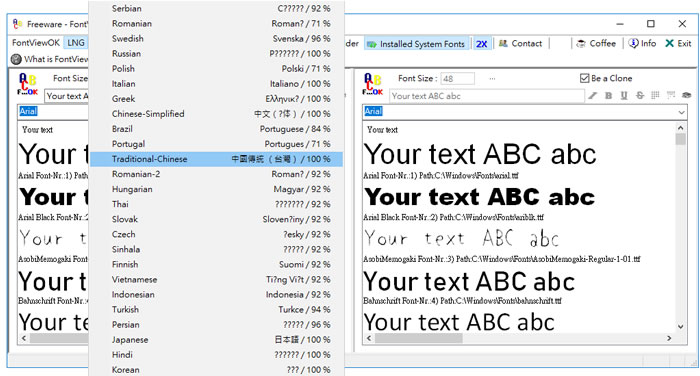Click the last icon in the right formatting row
This screenshot has width=700, height=376.
coord(686,95)
